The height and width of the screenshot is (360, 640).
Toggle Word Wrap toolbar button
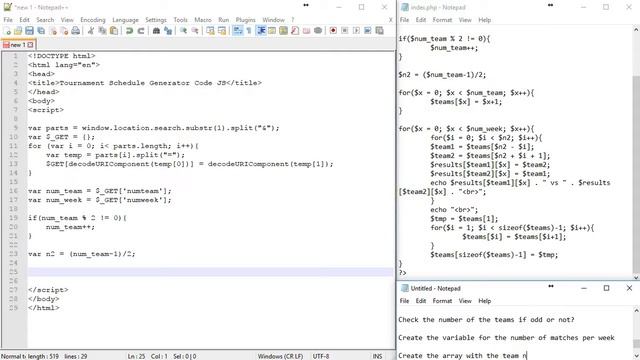click(238, 31)
